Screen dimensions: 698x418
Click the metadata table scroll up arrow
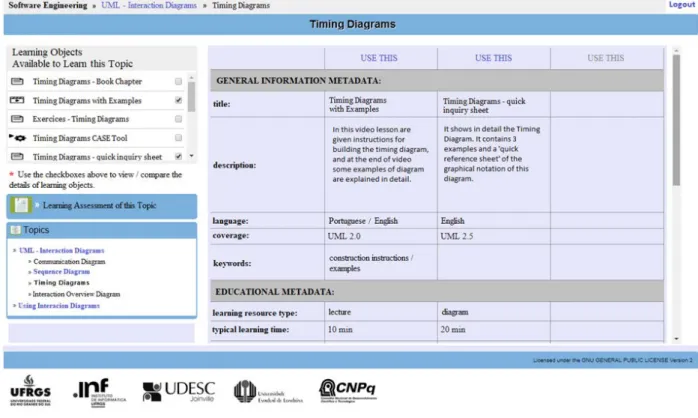pyautogui.click(x=676, y=51)
